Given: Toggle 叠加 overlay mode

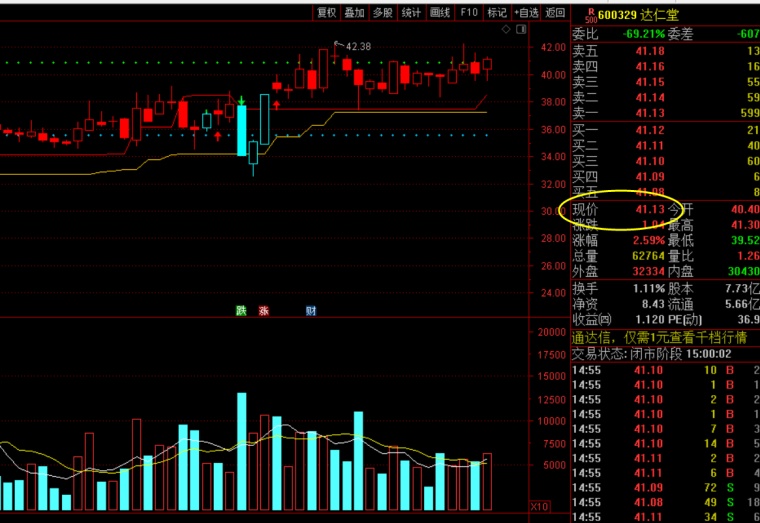Looking at the screenshot, I should tap(354, 13).
